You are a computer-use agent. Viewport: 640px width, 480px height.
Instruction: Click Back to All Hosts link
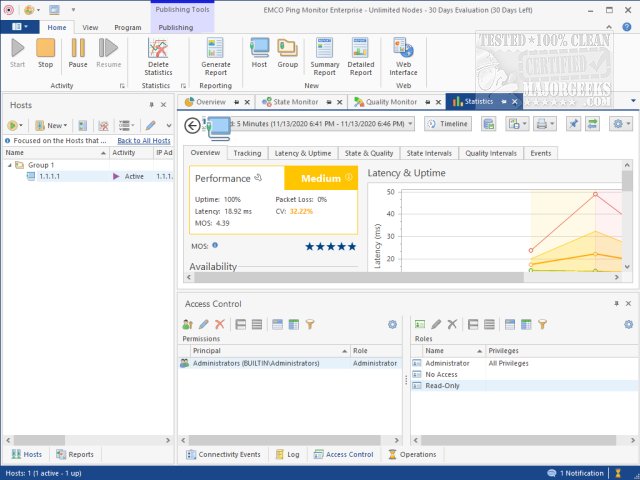coord(144,141)
